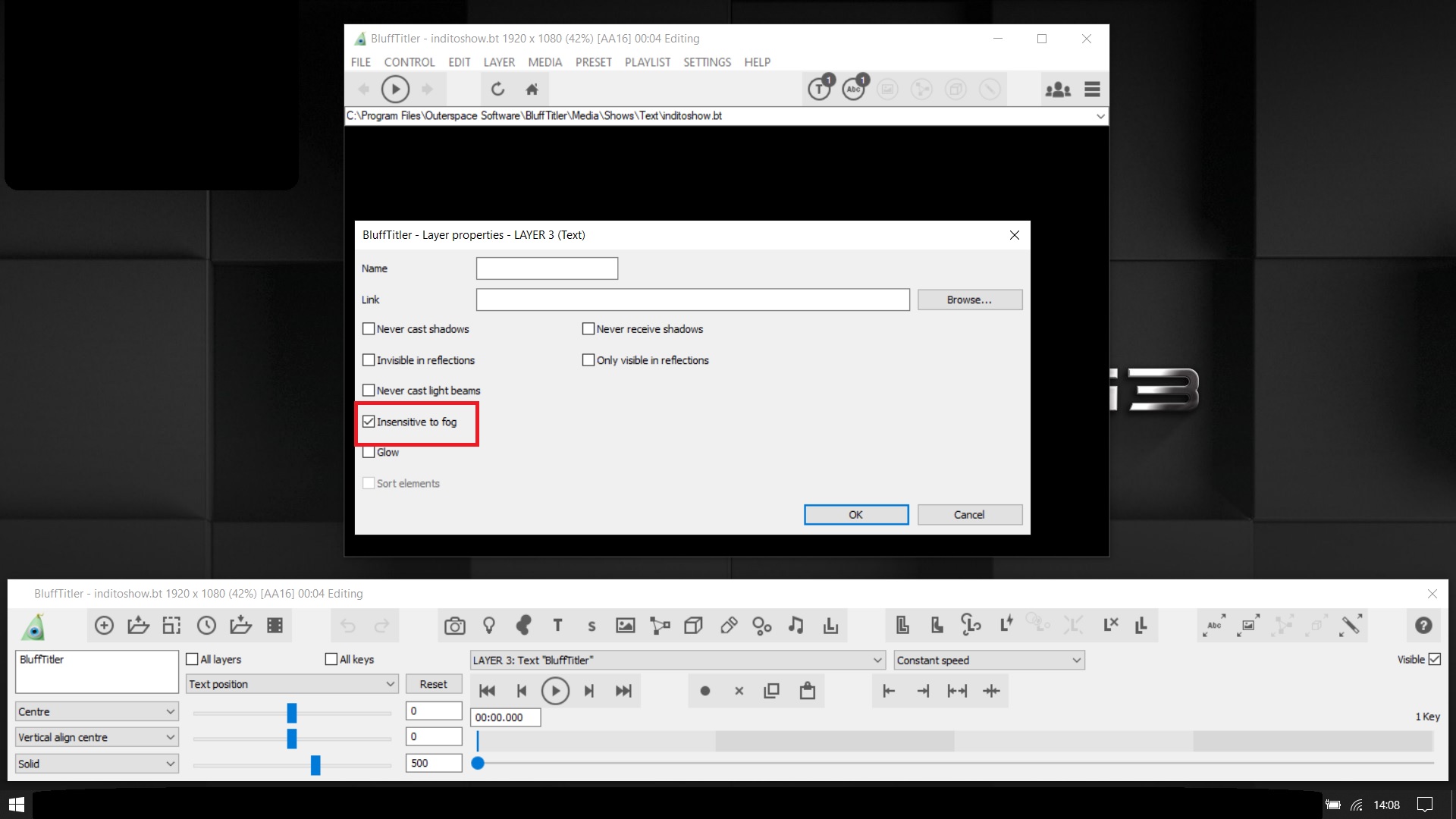Toggle the All layers checkbox
Screen dimensions: 1456x819
[192, 660]
